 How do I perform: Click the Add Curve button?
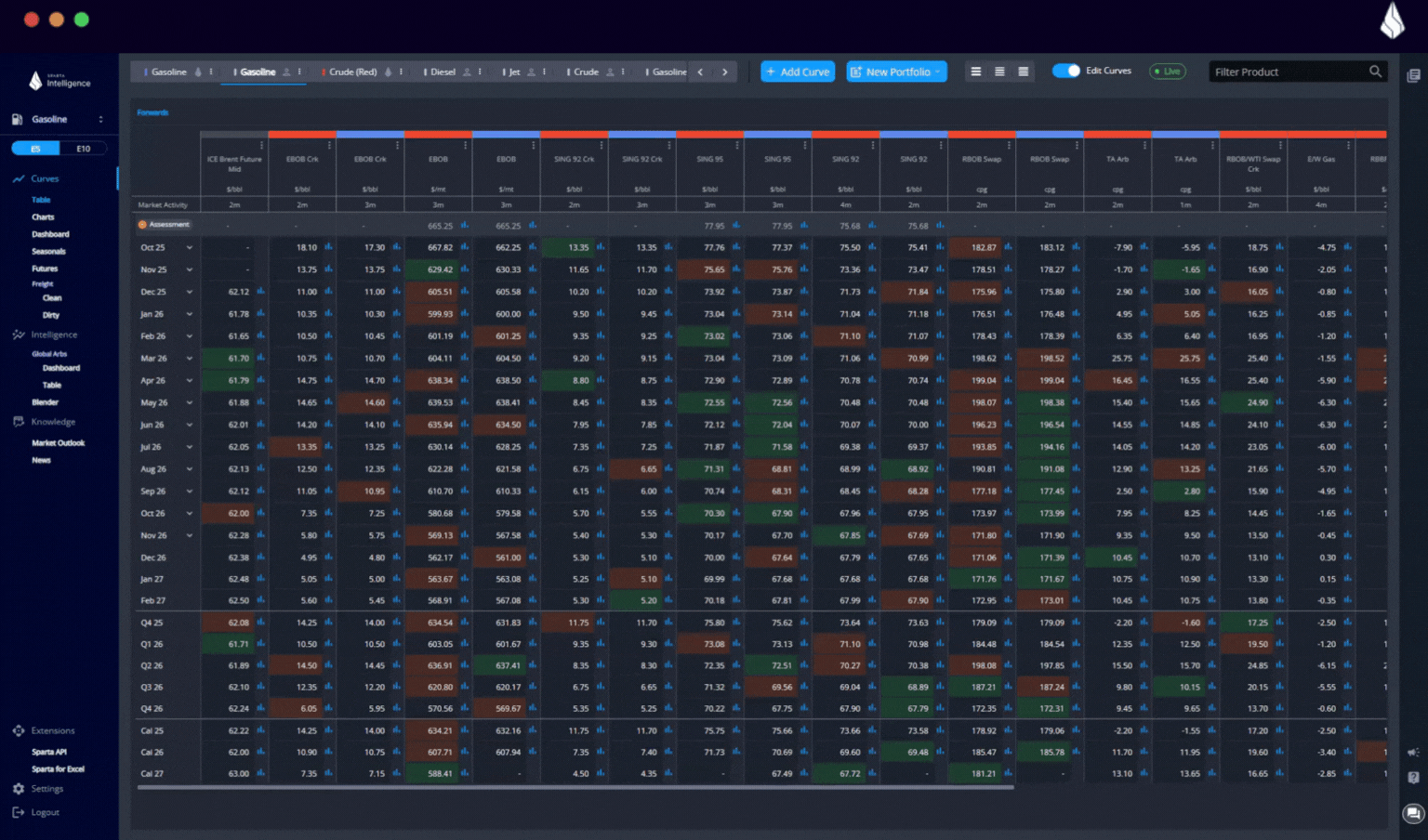(797, 72)
